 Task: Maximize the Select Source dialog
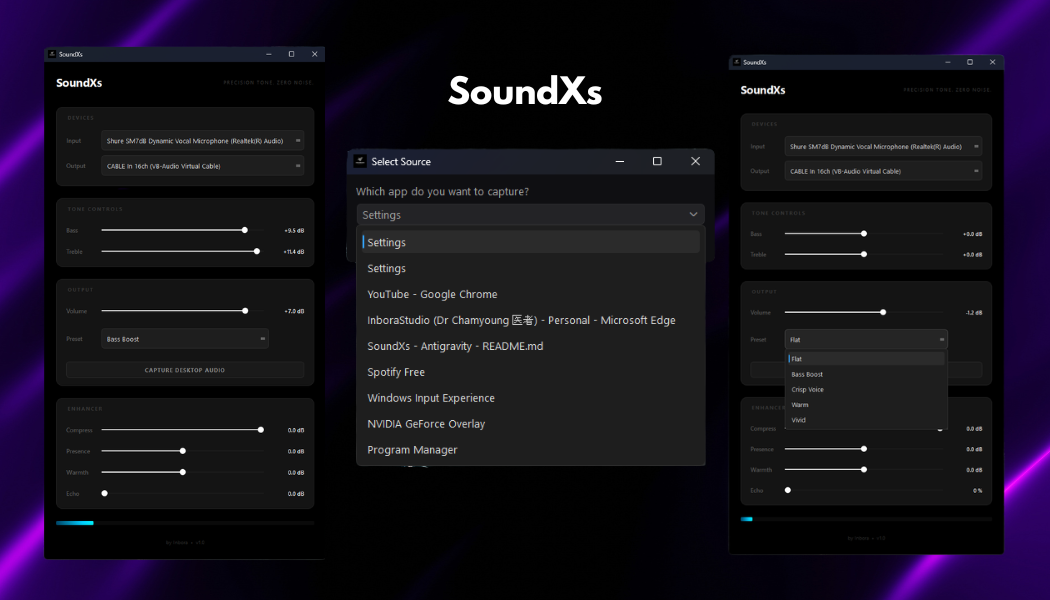pyautogui.click(x=658, y=161)
